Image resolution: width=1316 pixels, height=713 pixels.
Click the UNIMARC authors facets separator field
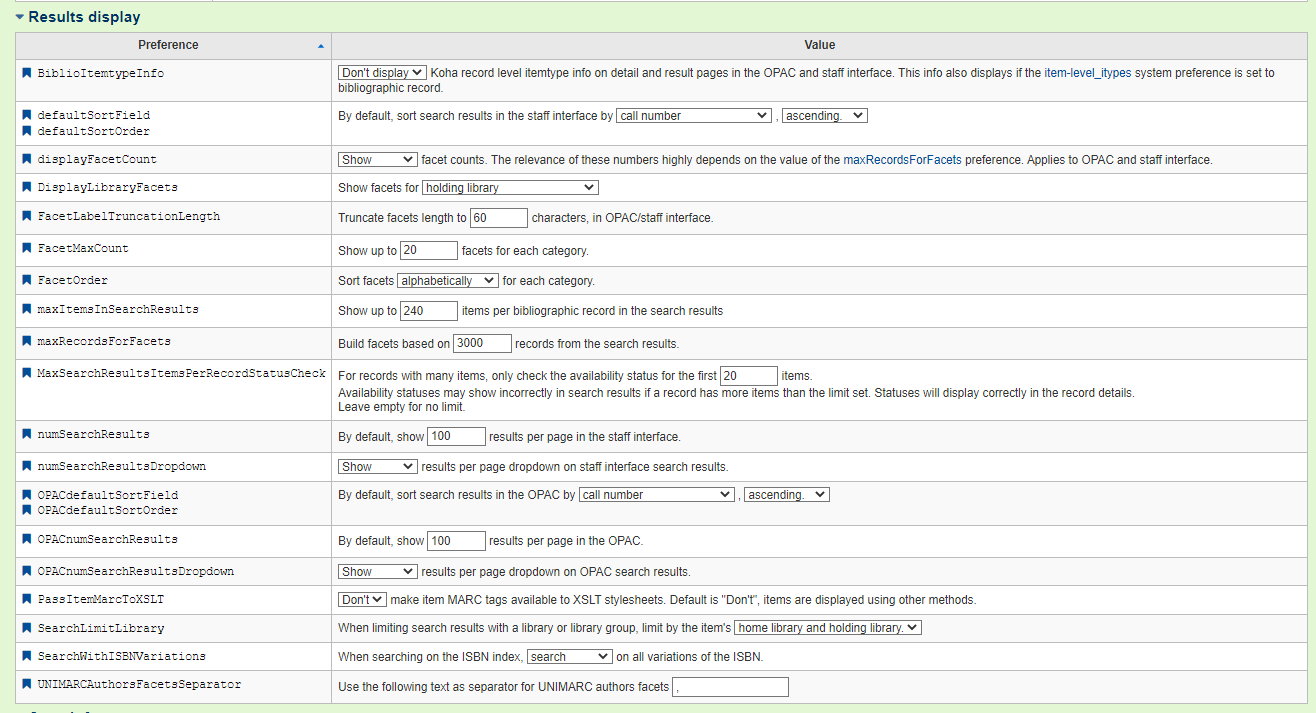click(730, 687)
